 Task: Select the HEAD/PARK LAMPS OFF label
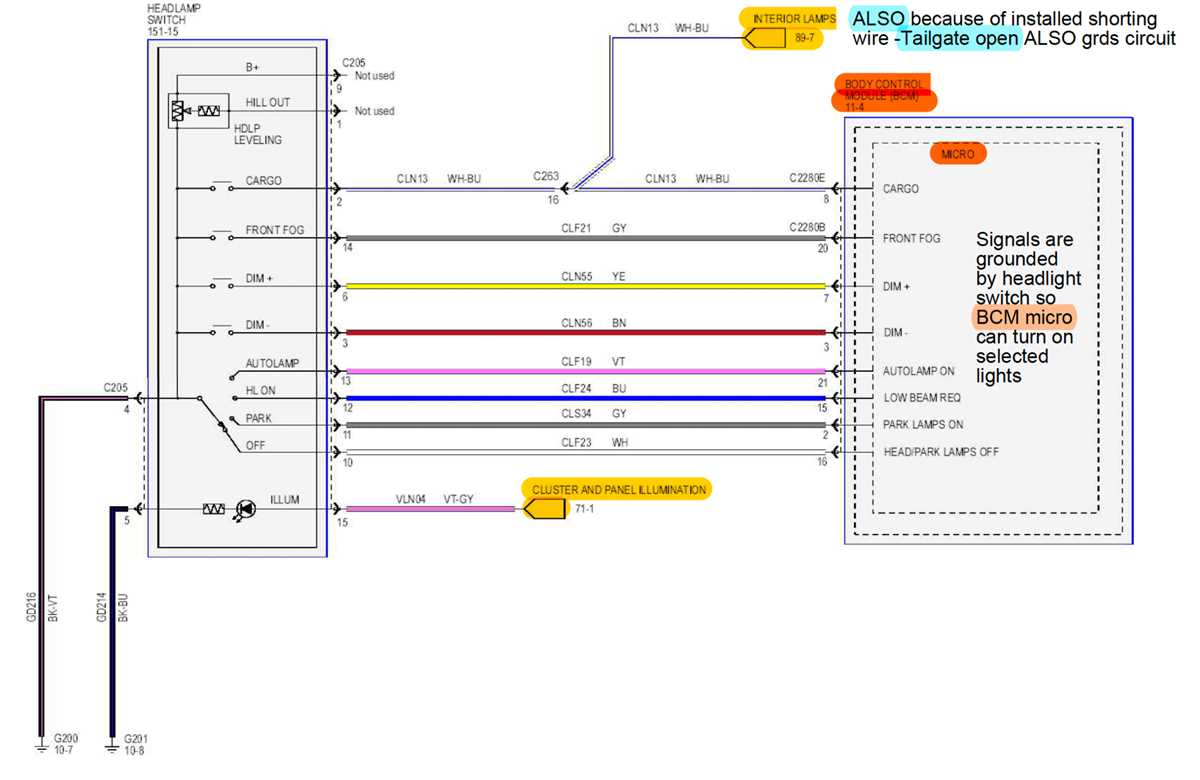[x=941, y=451]
